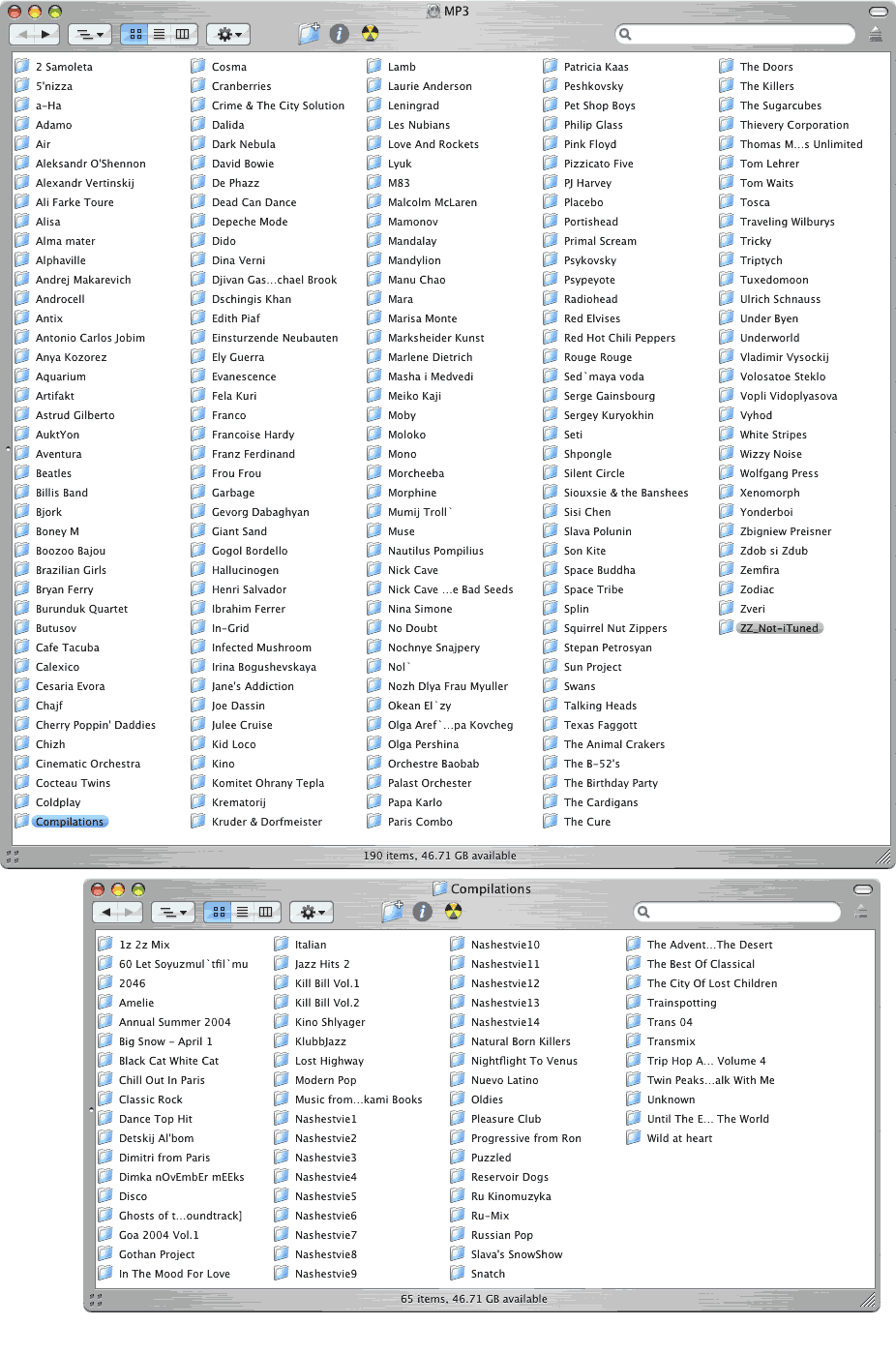Screen dimensions: 896x1355
Task: Select the Reservoir Dogs folder icon
Action: pyautogui.click(x=458, y=1177)
